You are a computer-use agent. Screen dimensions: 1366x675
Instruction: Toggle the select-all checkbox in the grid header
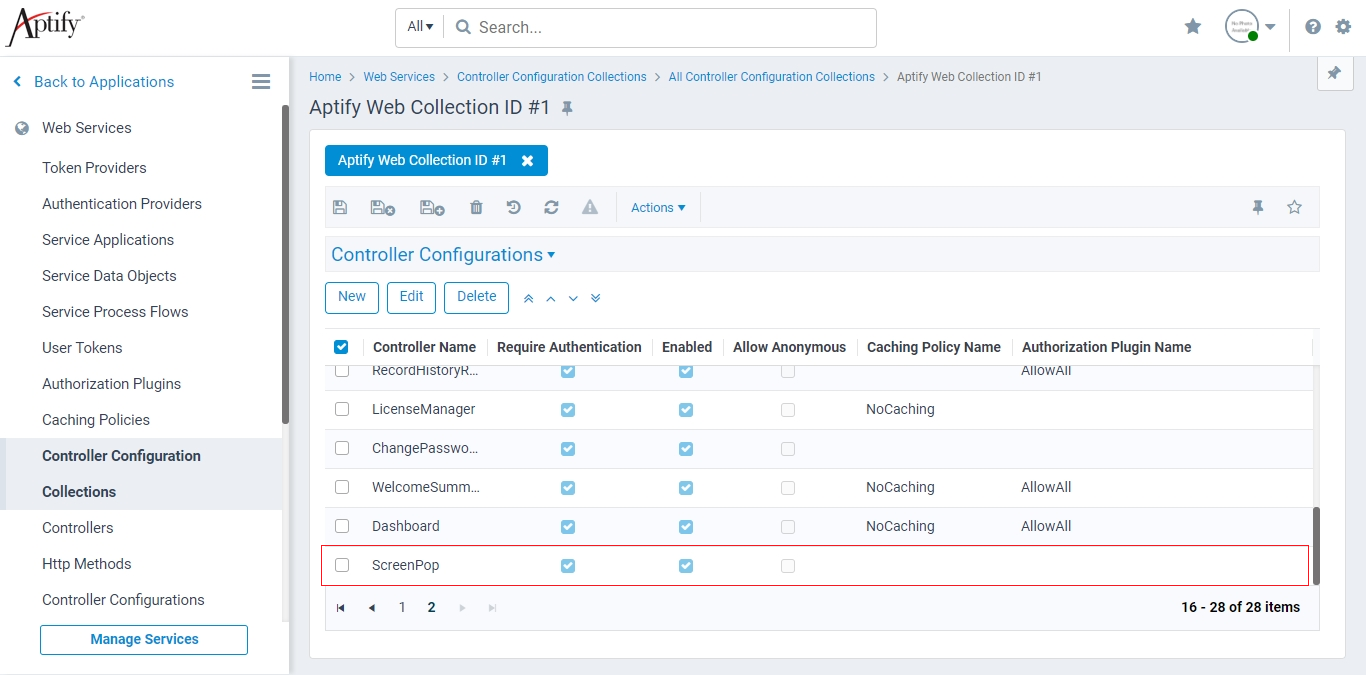coord(341,347)
